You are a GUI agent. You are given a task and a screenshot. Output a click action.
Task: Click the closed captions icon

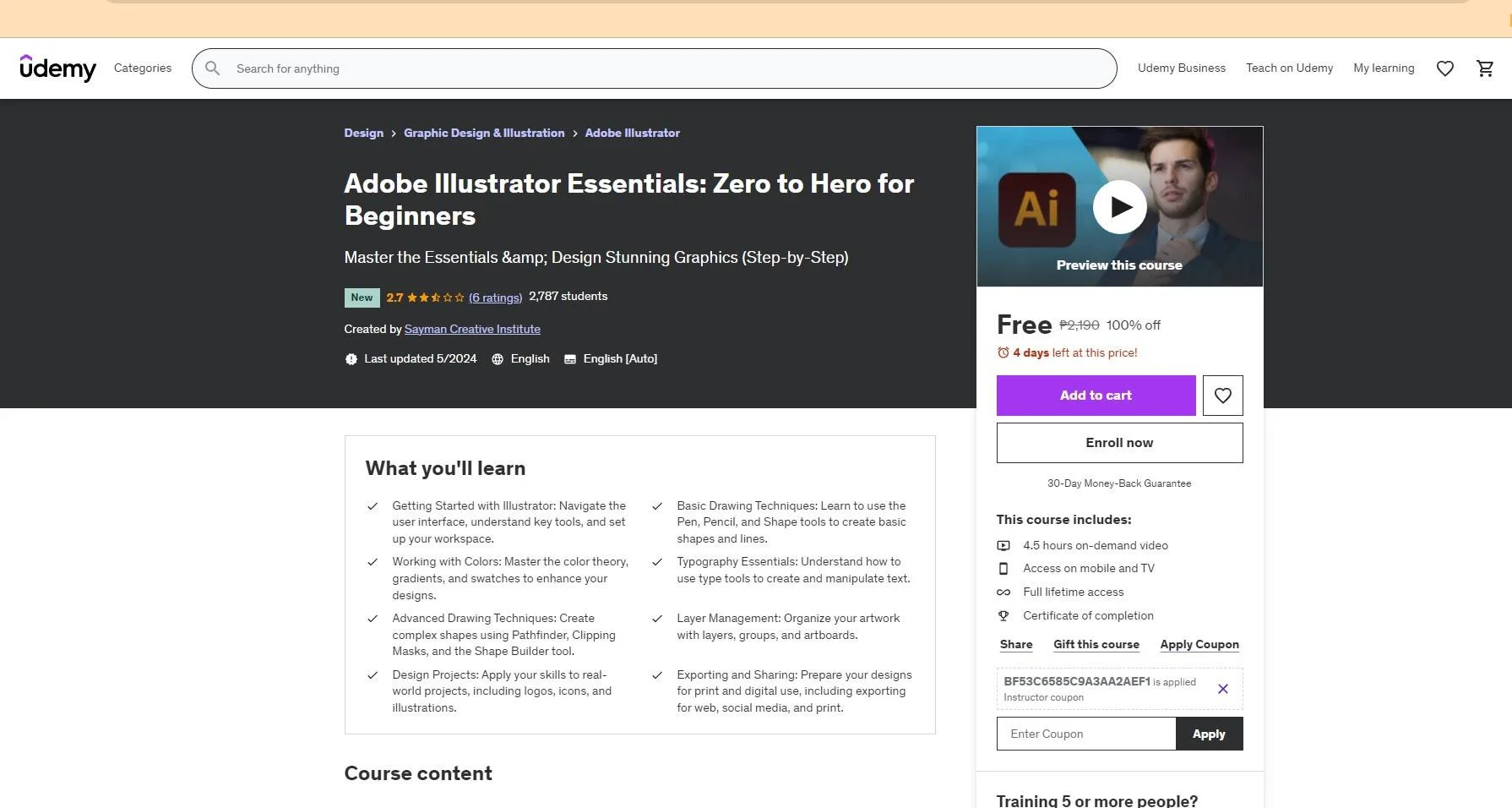[570, 359]
